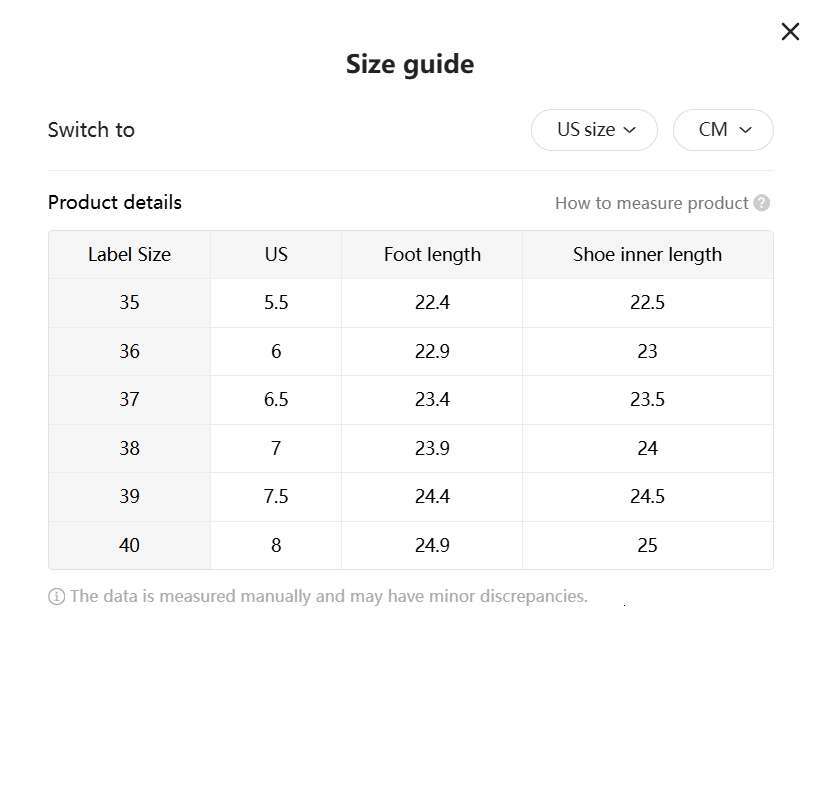Click the 23.5 shoe inner length cell
This screenshot has height=797, width=821.
[647, 400]
